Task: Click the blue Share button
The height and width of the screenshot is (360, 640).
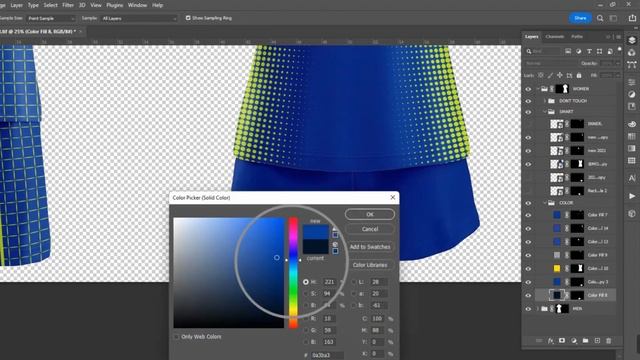Action: (x=580, y=18)
